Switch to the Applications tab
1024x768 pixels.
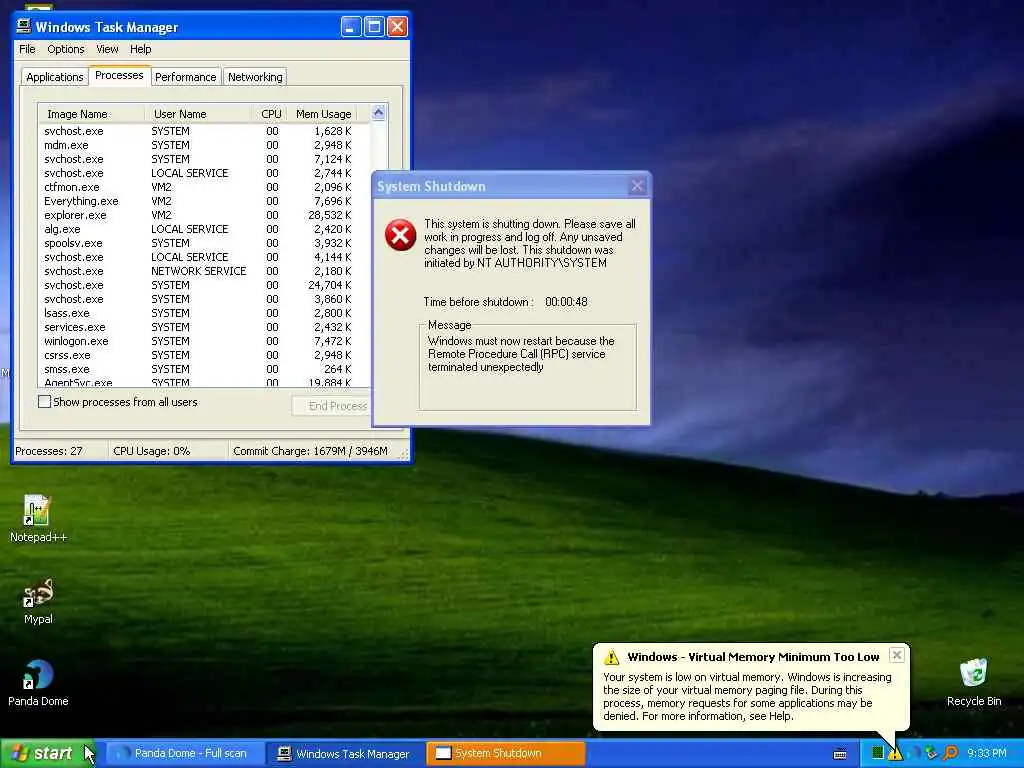click(55, 77)
